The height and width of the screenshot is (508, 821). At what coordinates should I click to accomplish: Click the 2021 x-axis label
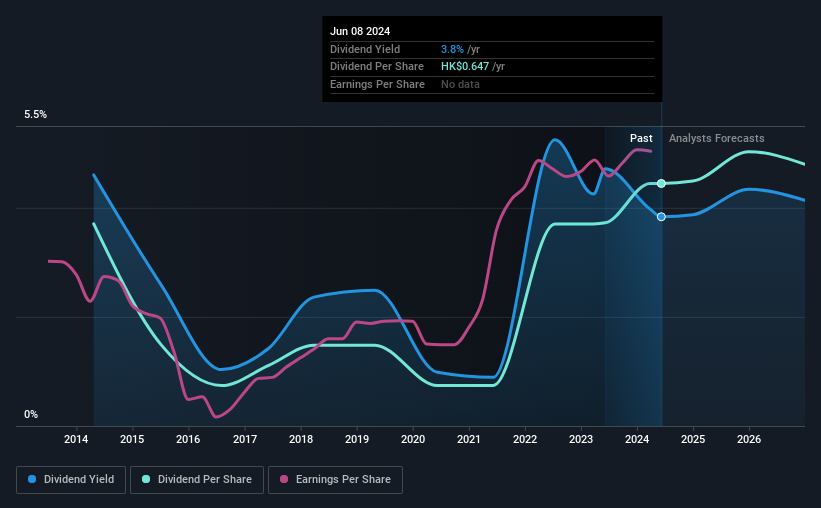pyautogui.click(x=469, y=439)
